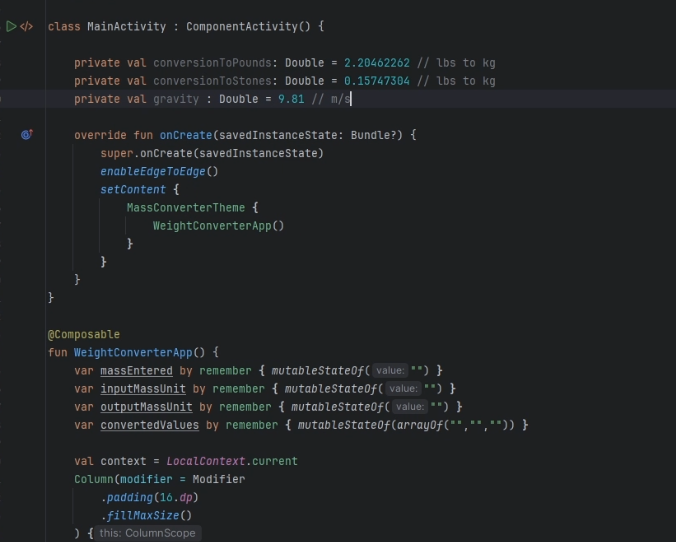Click the code tag gutter icon beside MainActivity

click(26, 27)
